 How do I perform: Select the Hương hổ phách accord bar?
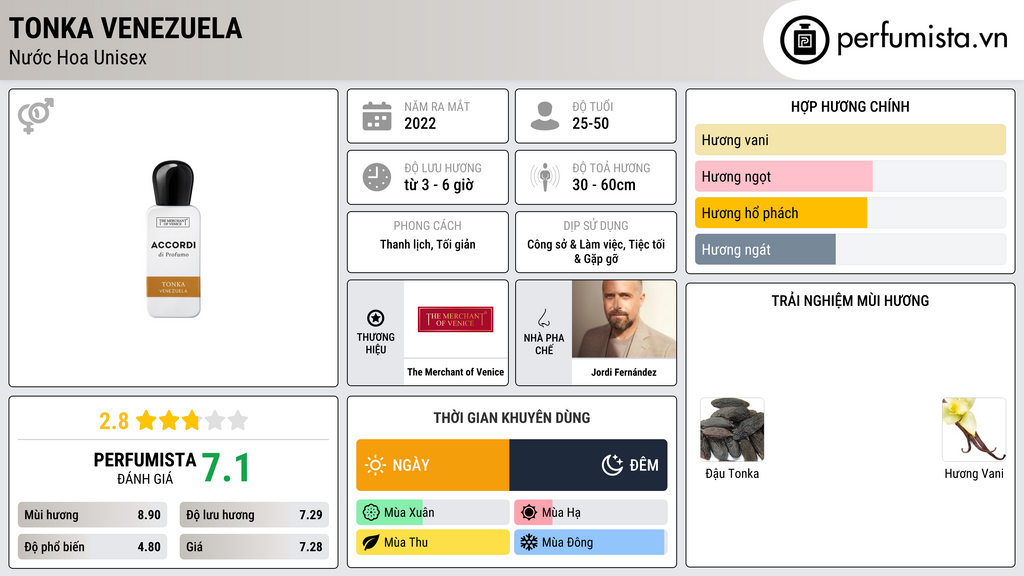tap(850, 213)
